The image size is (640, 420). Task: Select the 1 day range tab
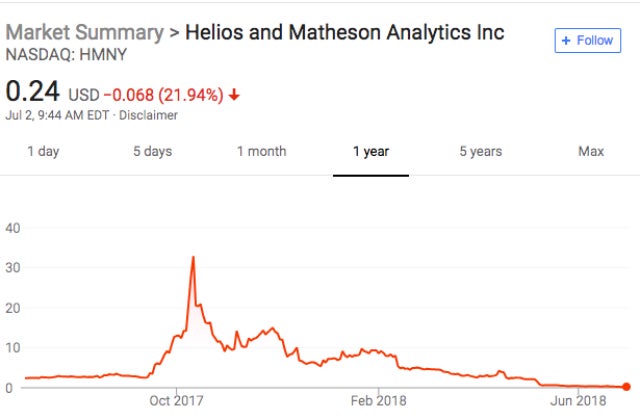(42, 152)
